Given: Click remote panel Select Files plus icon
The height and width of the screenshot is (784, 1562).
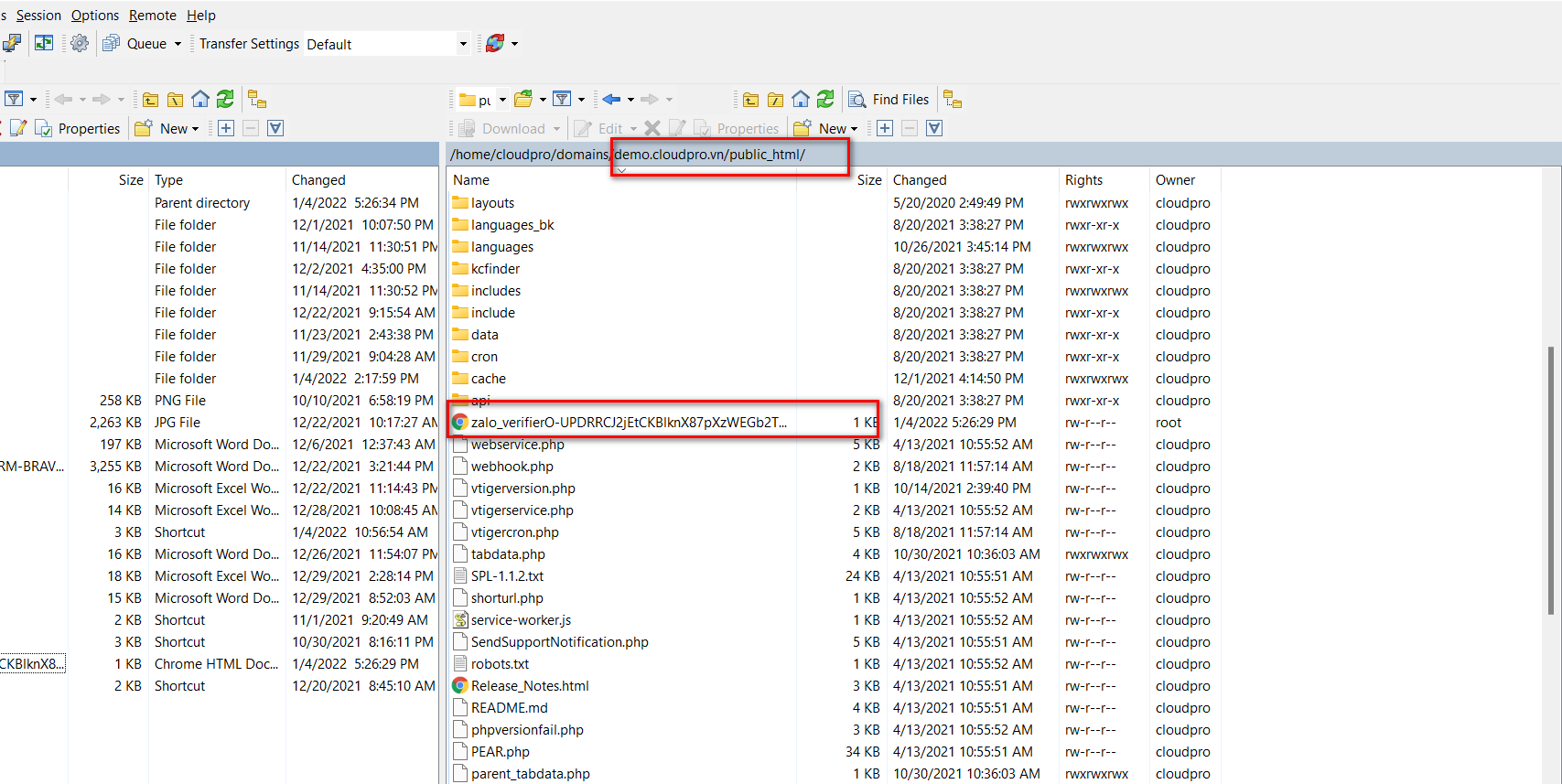Looking at the screenshot, I should click(x=885, y=129).
